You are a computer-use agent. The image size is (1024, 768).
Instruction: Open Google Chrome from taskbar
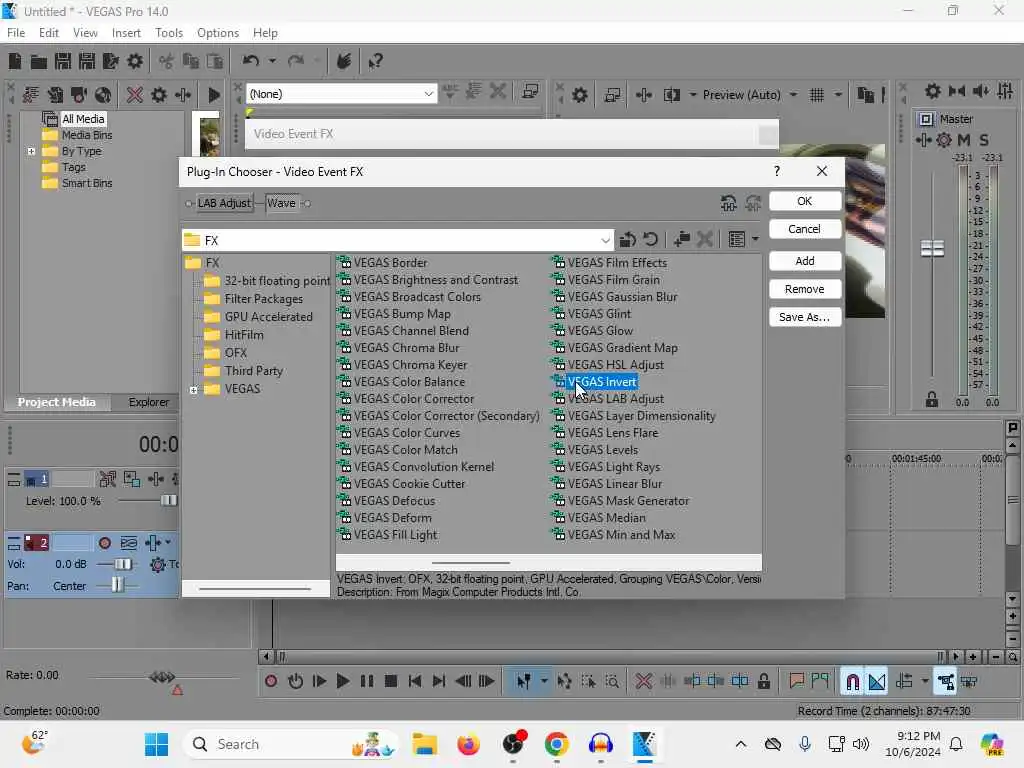556,744
